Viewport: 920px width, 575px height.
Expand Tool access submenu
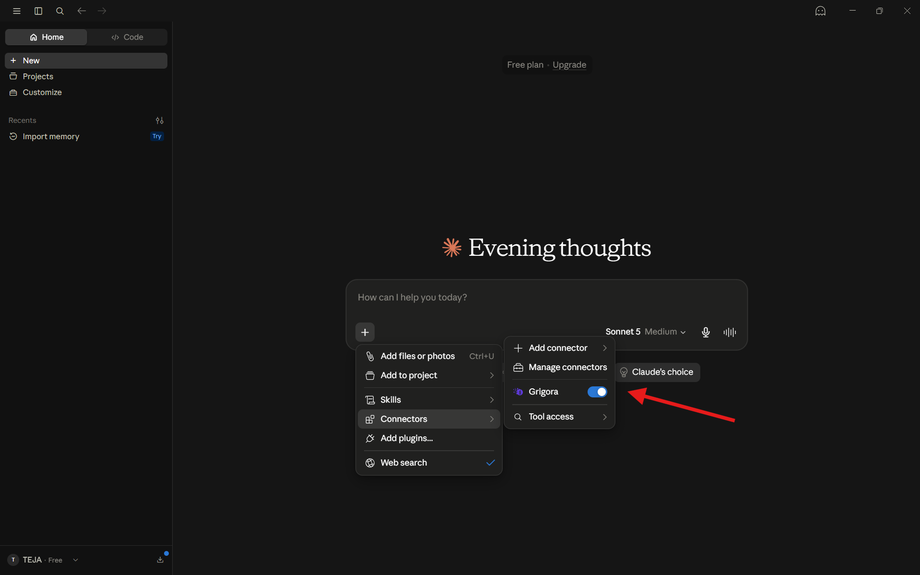coord(560,417)
